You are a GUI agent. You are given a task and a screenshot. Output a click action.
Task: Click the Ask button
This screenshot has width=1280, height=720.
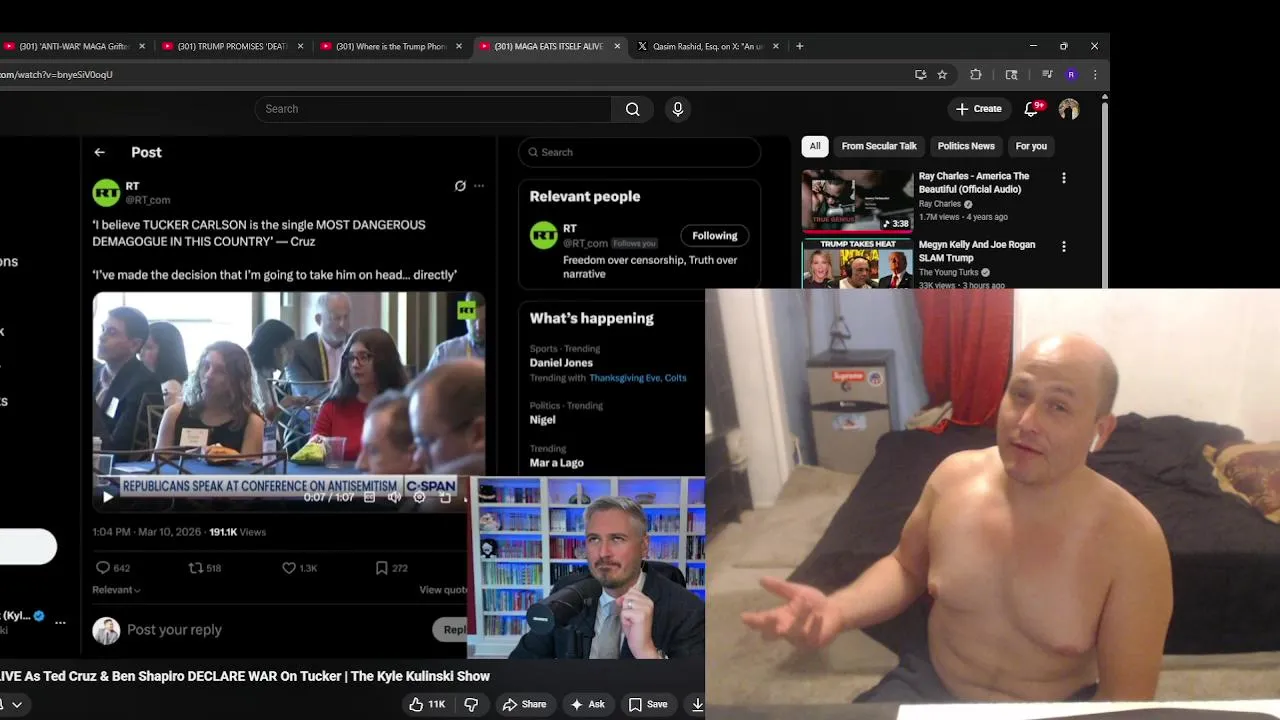click(x=587, y=704)
